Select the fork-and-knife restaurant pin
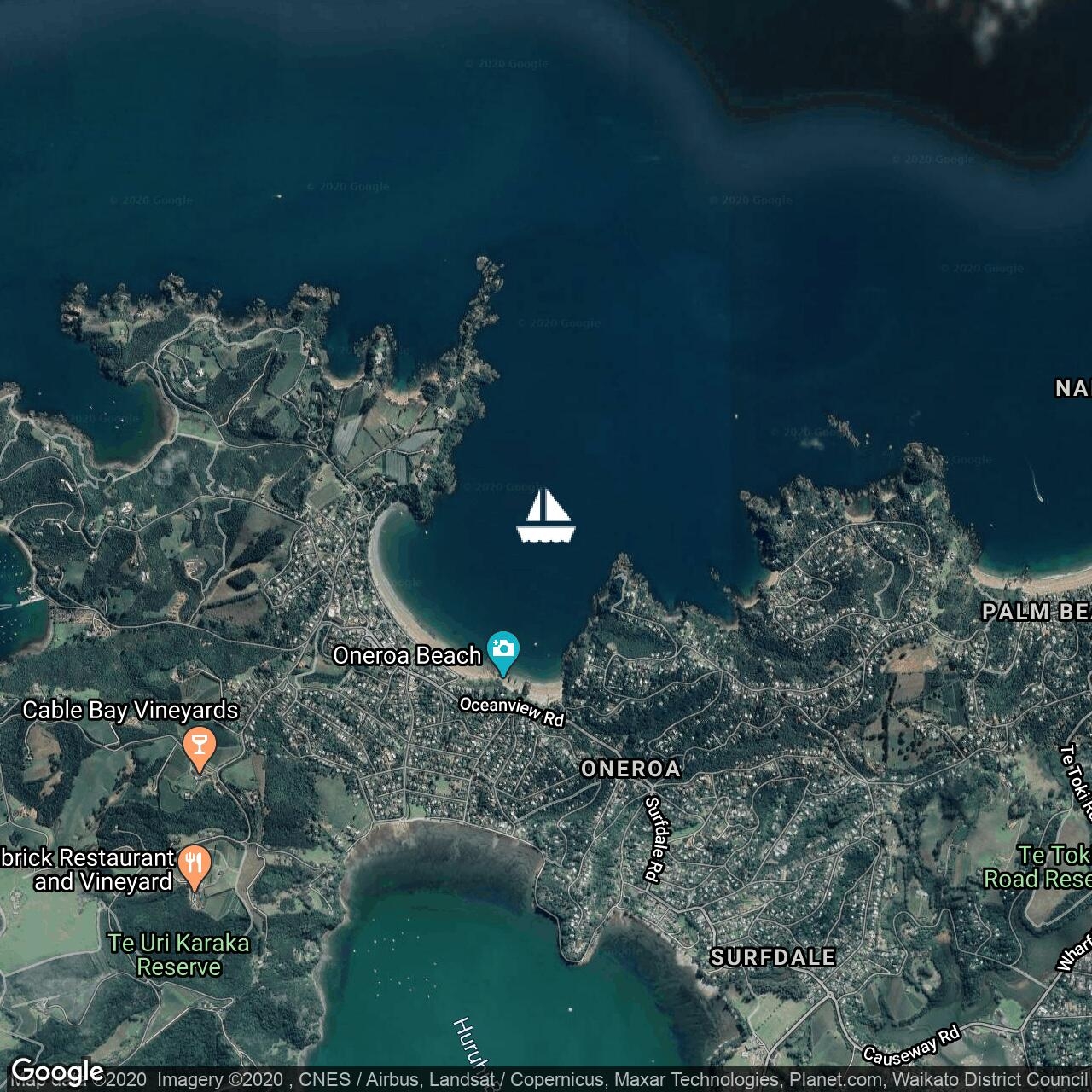The height and width of the screenshot is (1092, 1092). [x=196, y=866]
